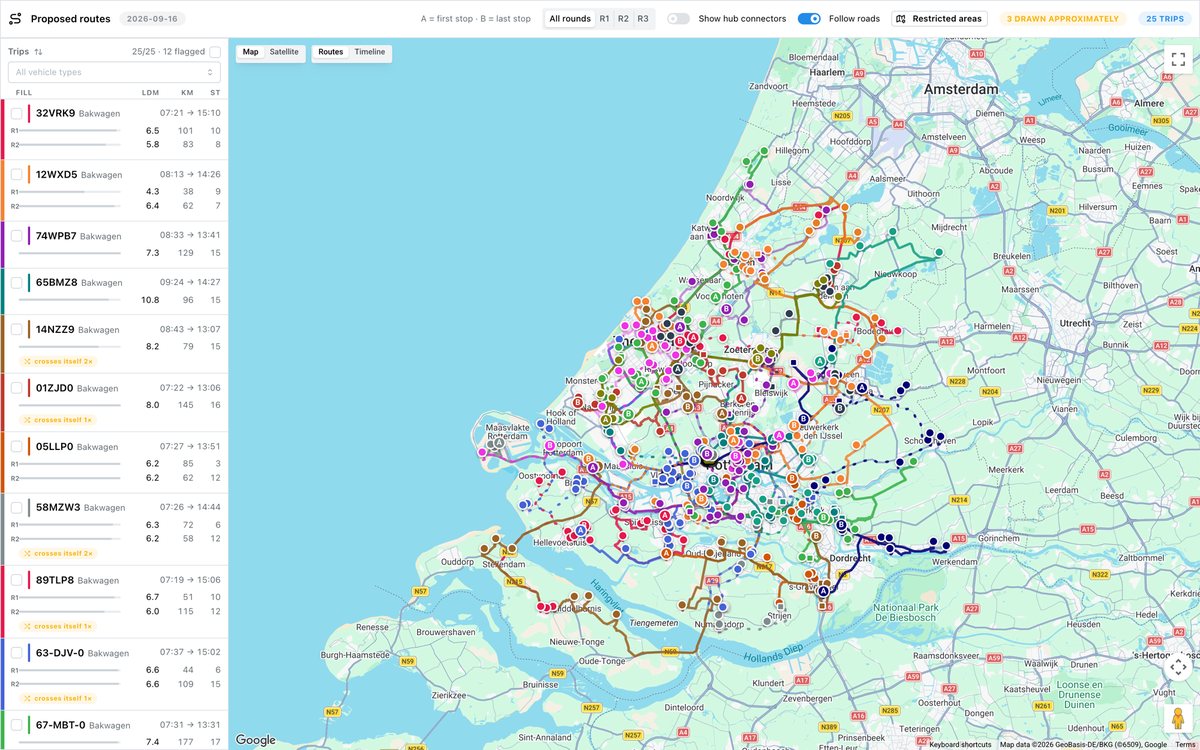Switch to Satellite view
The image size is (1200, 750).
click(x=284, y=52)
